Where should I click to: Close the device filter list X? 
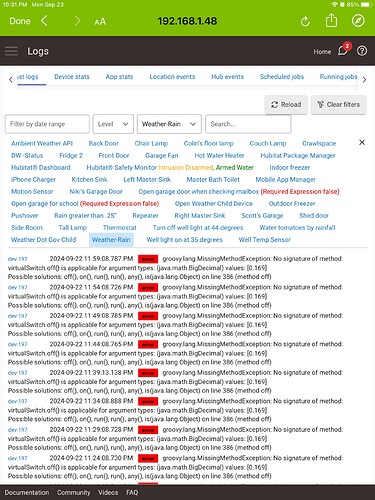coord(362,142)
